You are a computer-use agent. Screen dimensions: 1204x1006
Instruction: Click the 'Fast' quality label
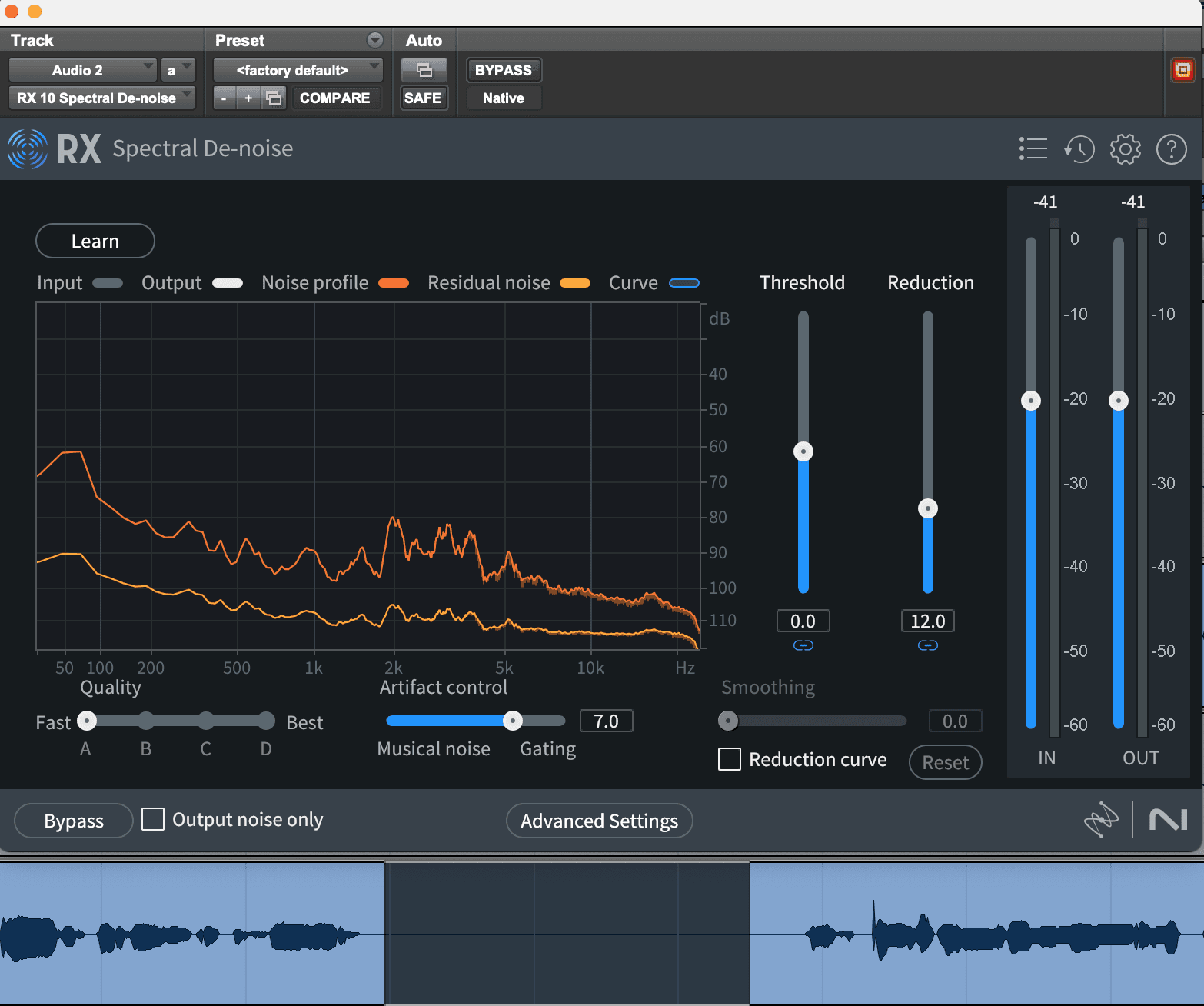53,722
